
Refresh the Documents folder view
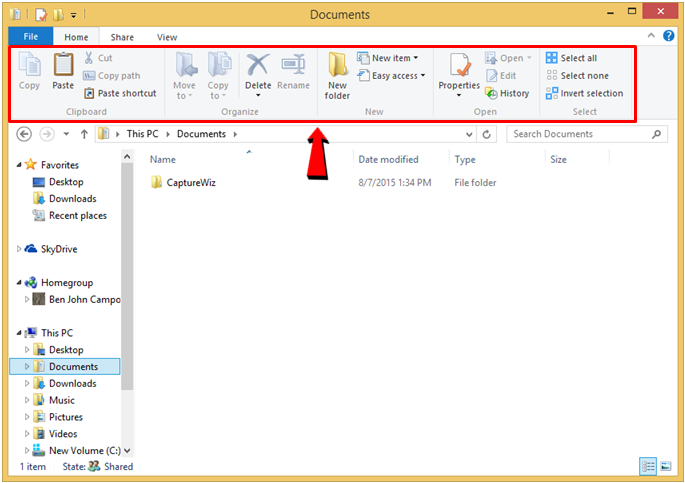[487, 134]
